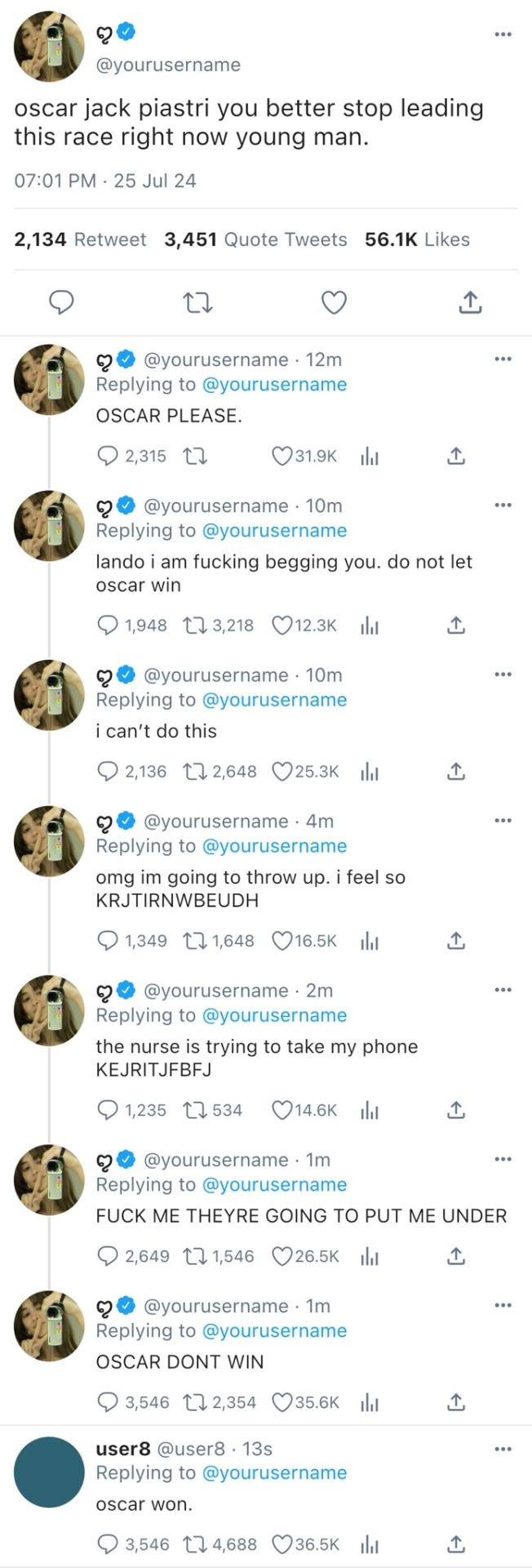
Task: Open user8's round profile avatar
Action: point(49,1472)
